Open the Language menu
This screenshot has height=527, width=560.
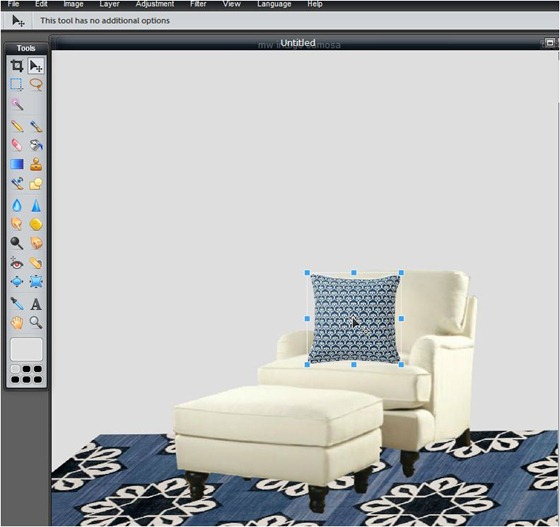tap(274, 4)
